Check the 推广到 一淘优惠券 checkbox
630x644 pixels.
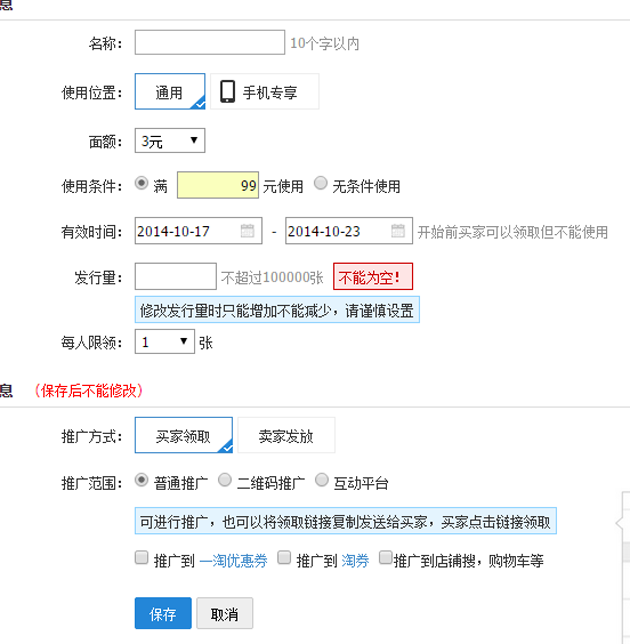[x=141, y=558]
